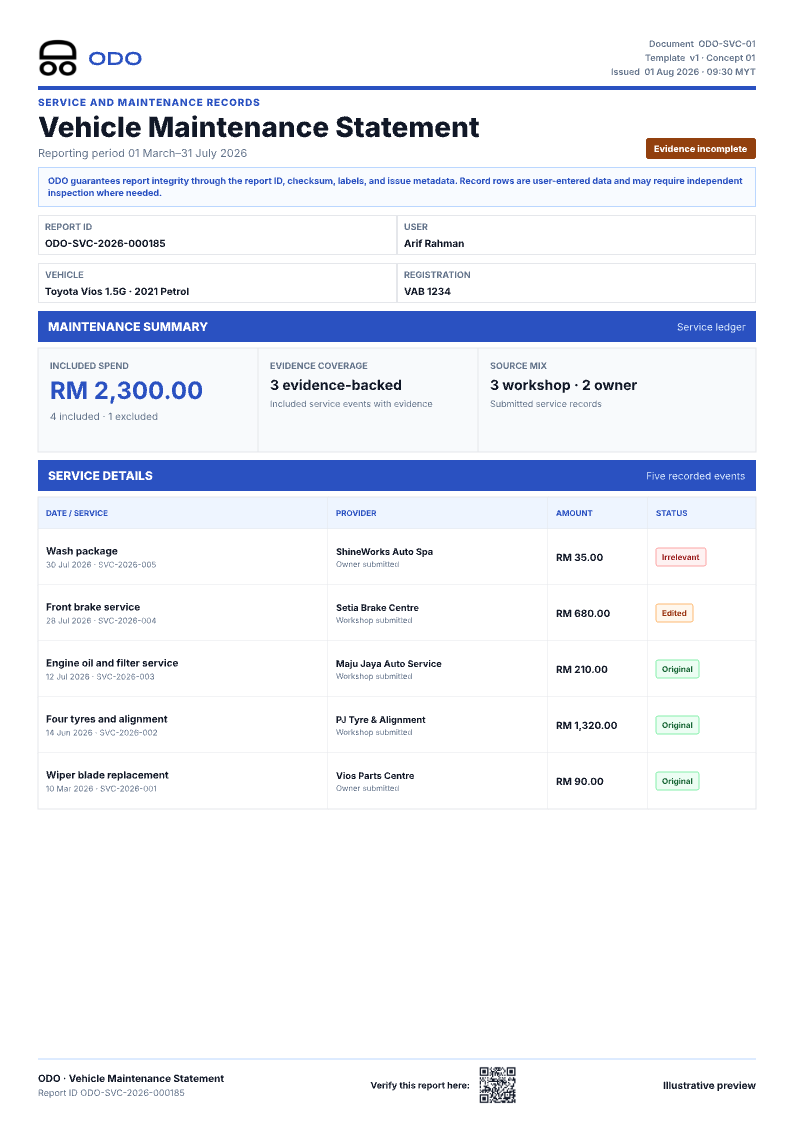This screenshot has width=794, height=1123.
Task: Click the amount 'RM 35.00'
Action: pyautogui.click(x=579, y=557)
